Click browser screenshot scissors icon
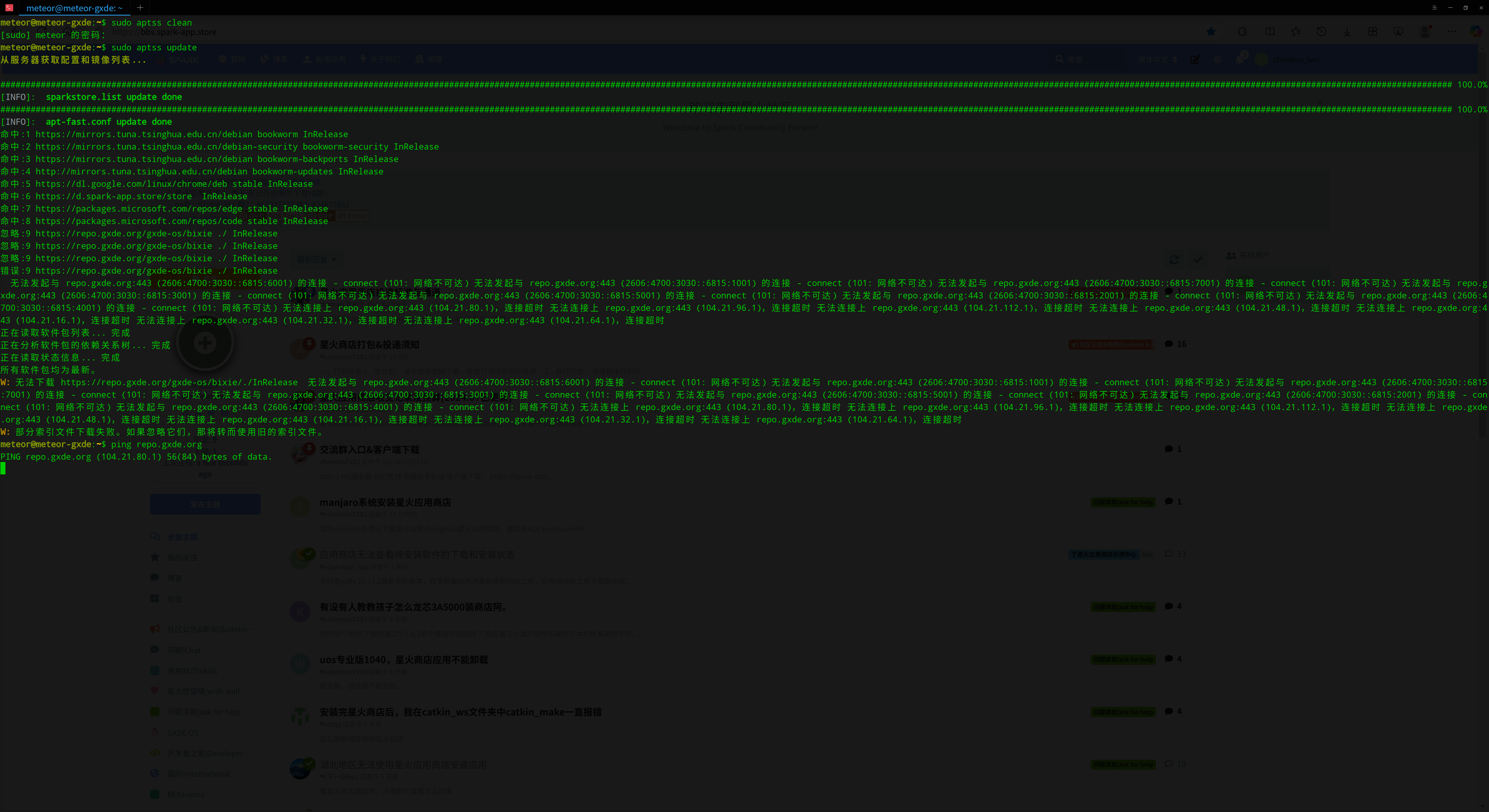 [x=1397, y=32]
